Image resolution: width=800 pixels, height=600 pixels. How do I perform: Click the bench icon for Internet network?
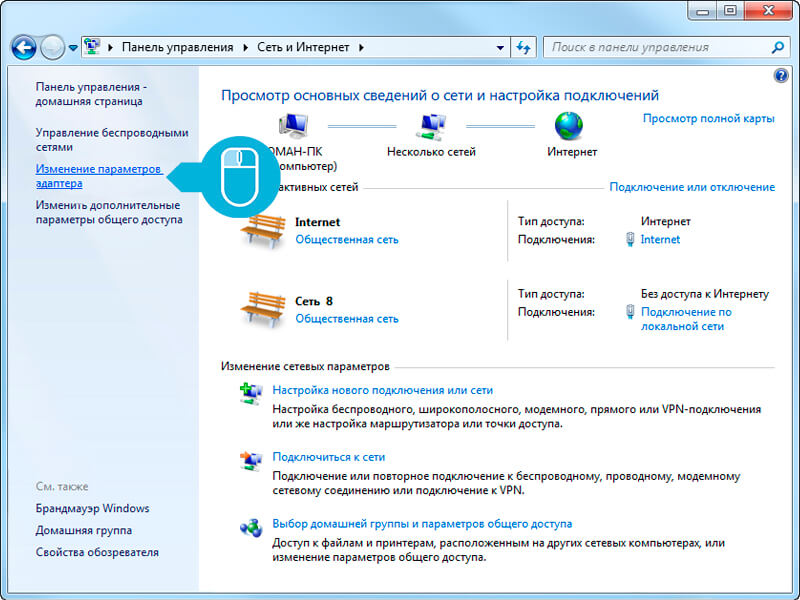coord(263,231)
